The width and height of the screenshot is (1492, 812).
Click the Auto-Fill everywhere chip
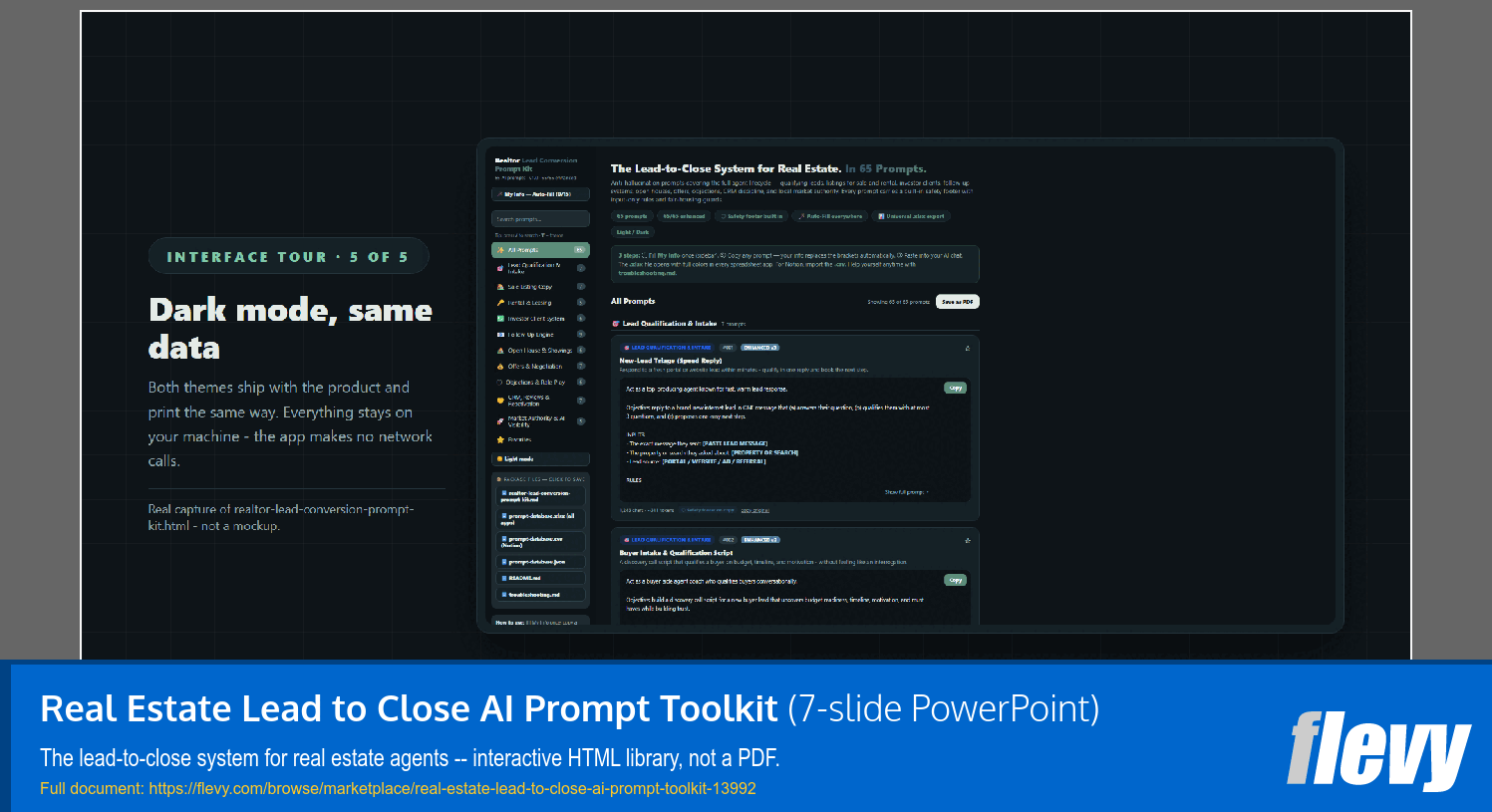pyautogui.click(x=830, y=216)
